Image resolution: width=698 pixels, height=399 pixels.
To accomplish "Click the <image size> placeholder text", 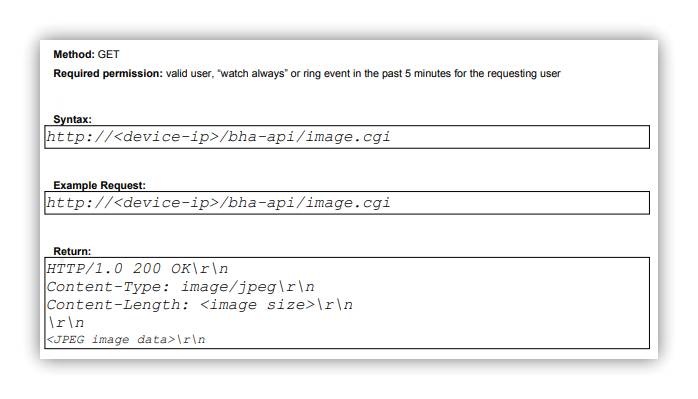I will [258, 305].
